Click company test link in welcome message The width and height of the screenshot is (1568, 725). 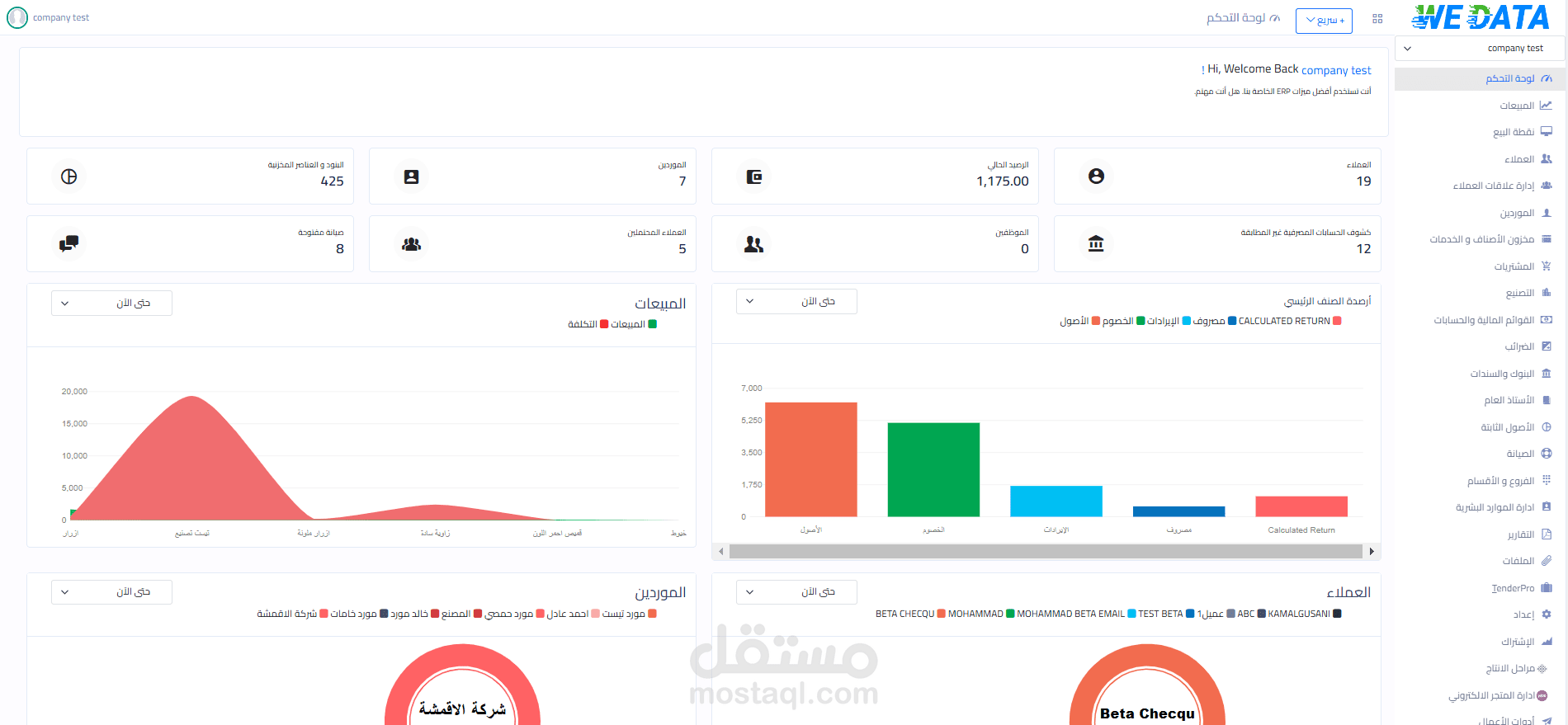coord(1336,70)
